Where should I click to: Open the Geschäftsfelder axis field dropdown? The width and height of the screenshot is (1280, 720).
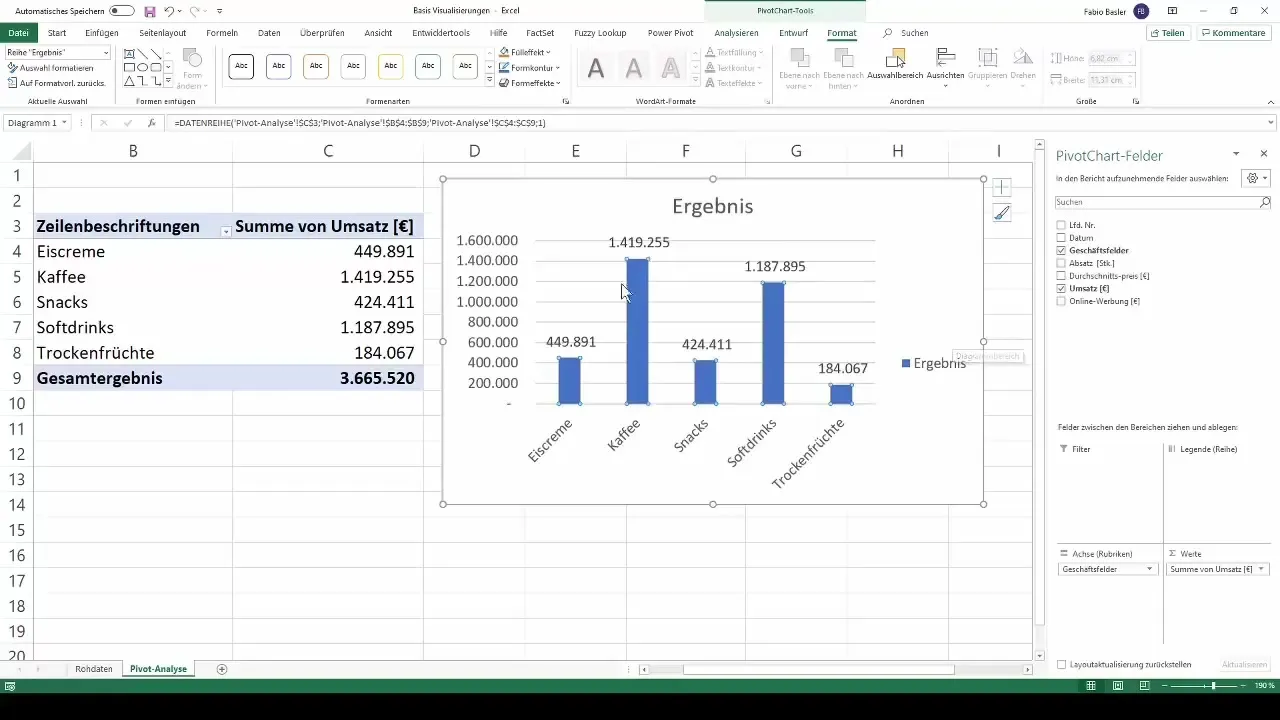click(x=1150, y=569)
